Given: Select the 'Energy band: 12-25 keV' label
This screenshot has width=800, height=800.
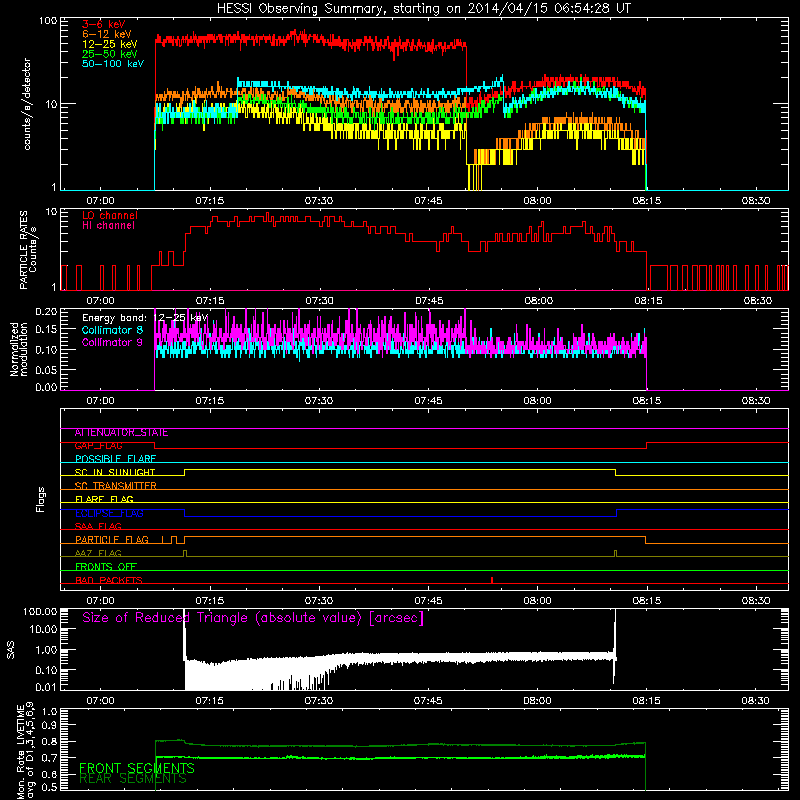Looking at the screenshot, I should (145, 318).
